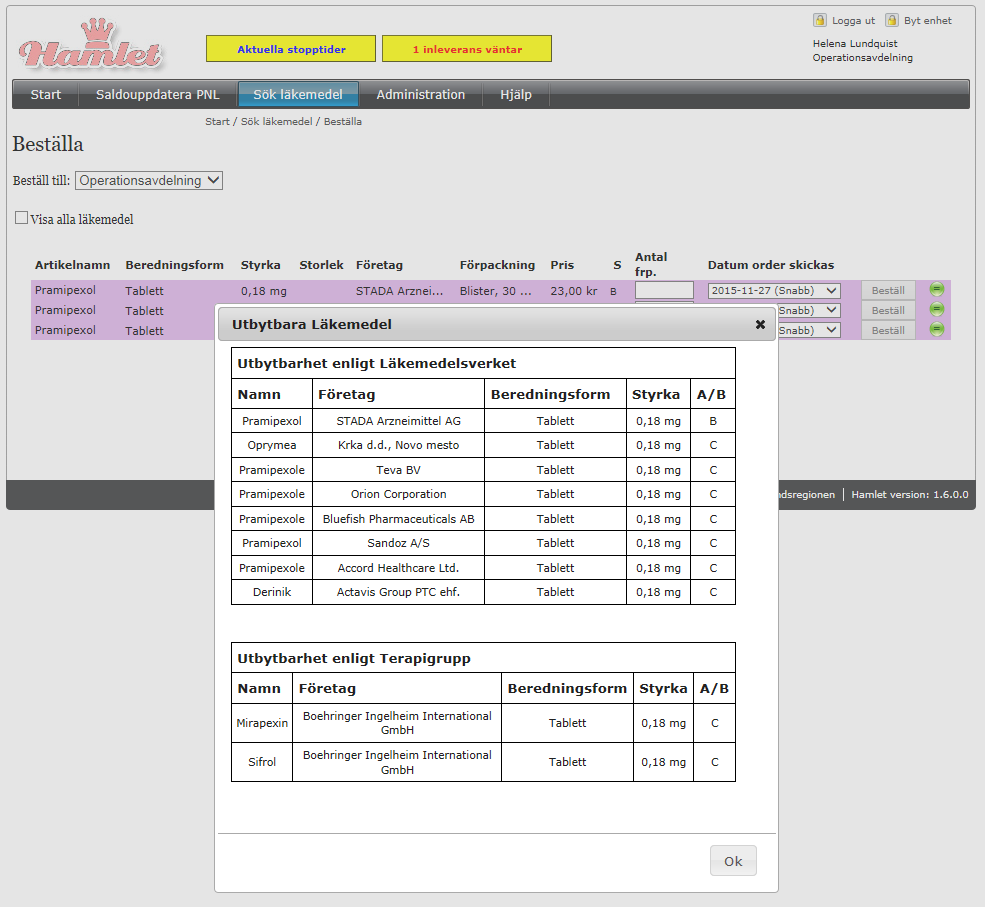Viewport: 985px width, 907px height.
Task: Click the green round icon in second Pramipexol row
Action: pos(937,309)
